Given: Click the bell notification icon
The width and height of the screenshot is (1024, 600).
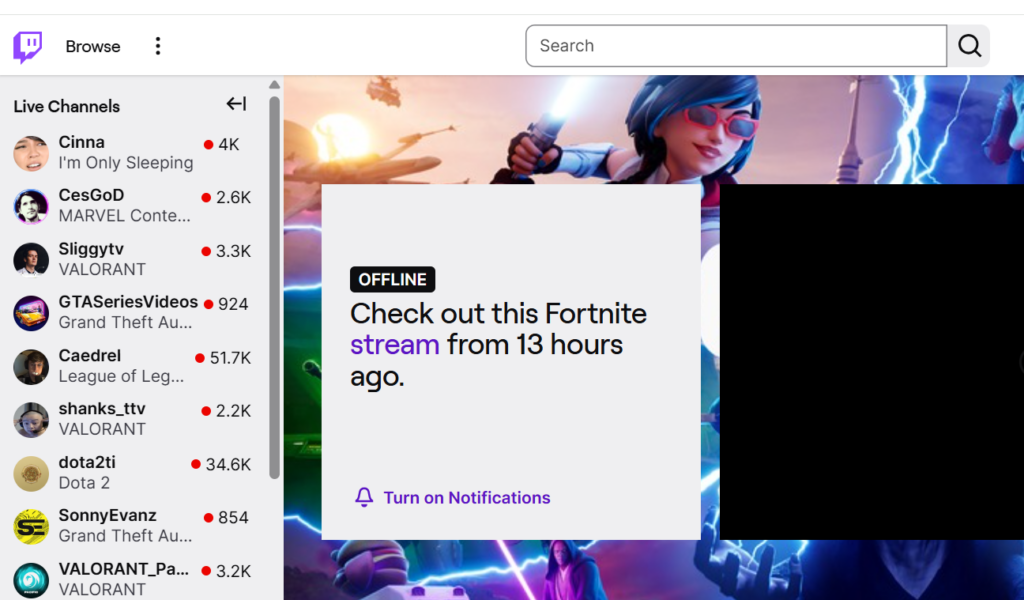Looking at the screenshot, I should coord(364,497).
